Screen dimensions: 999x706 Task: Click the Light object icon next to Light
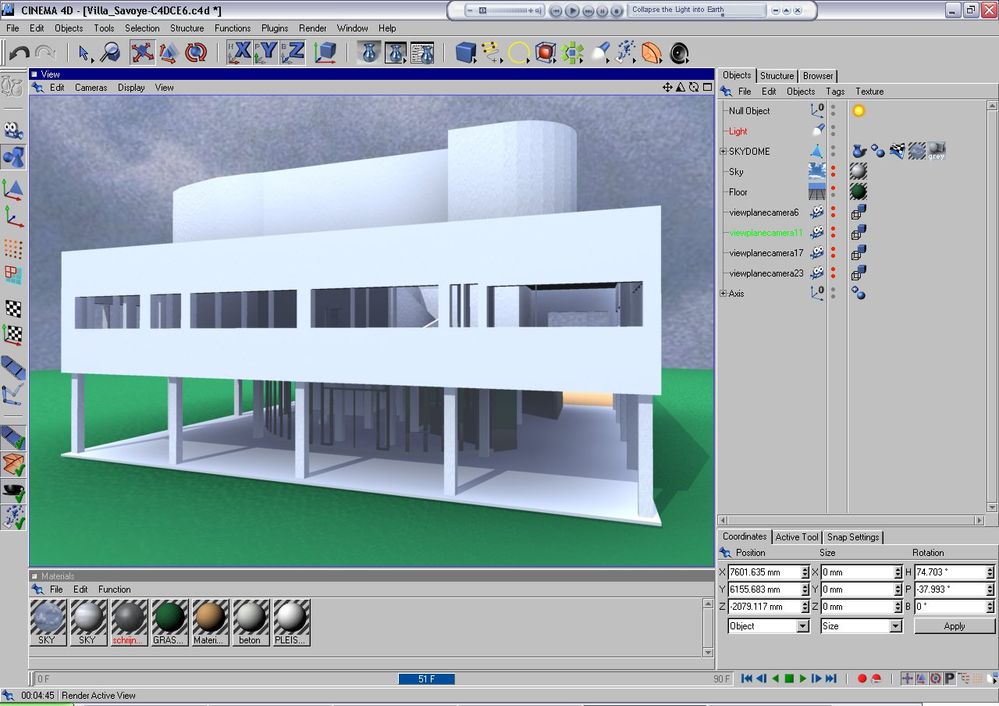(816, 130)
